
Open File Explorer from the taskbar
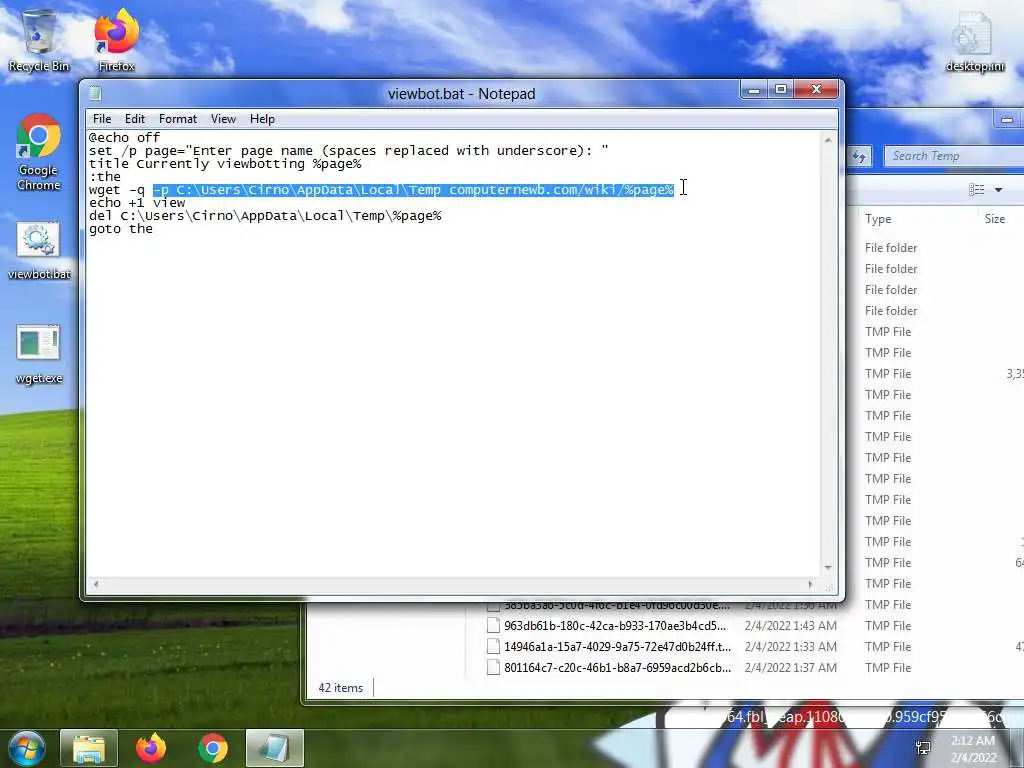(x=89, y=748)
